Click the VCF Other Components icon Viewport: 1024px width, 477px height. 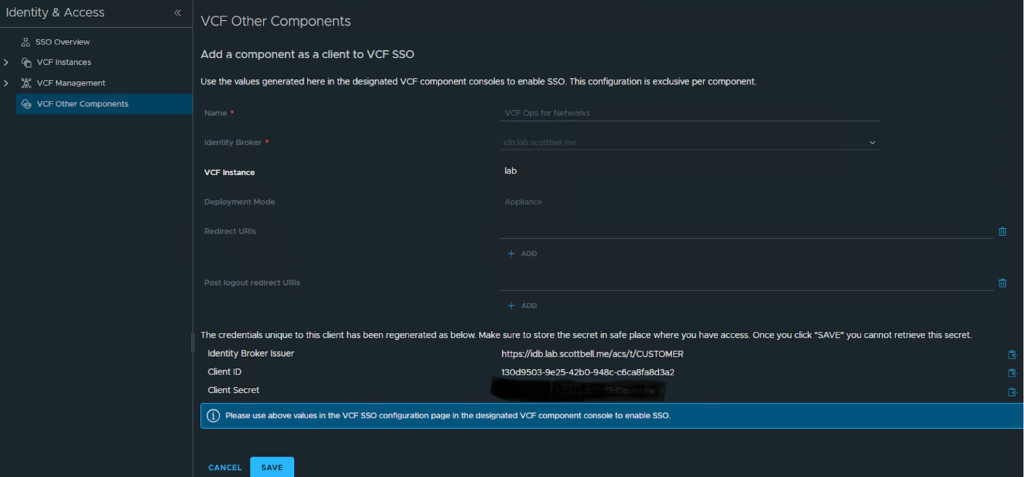coord(26,104)
